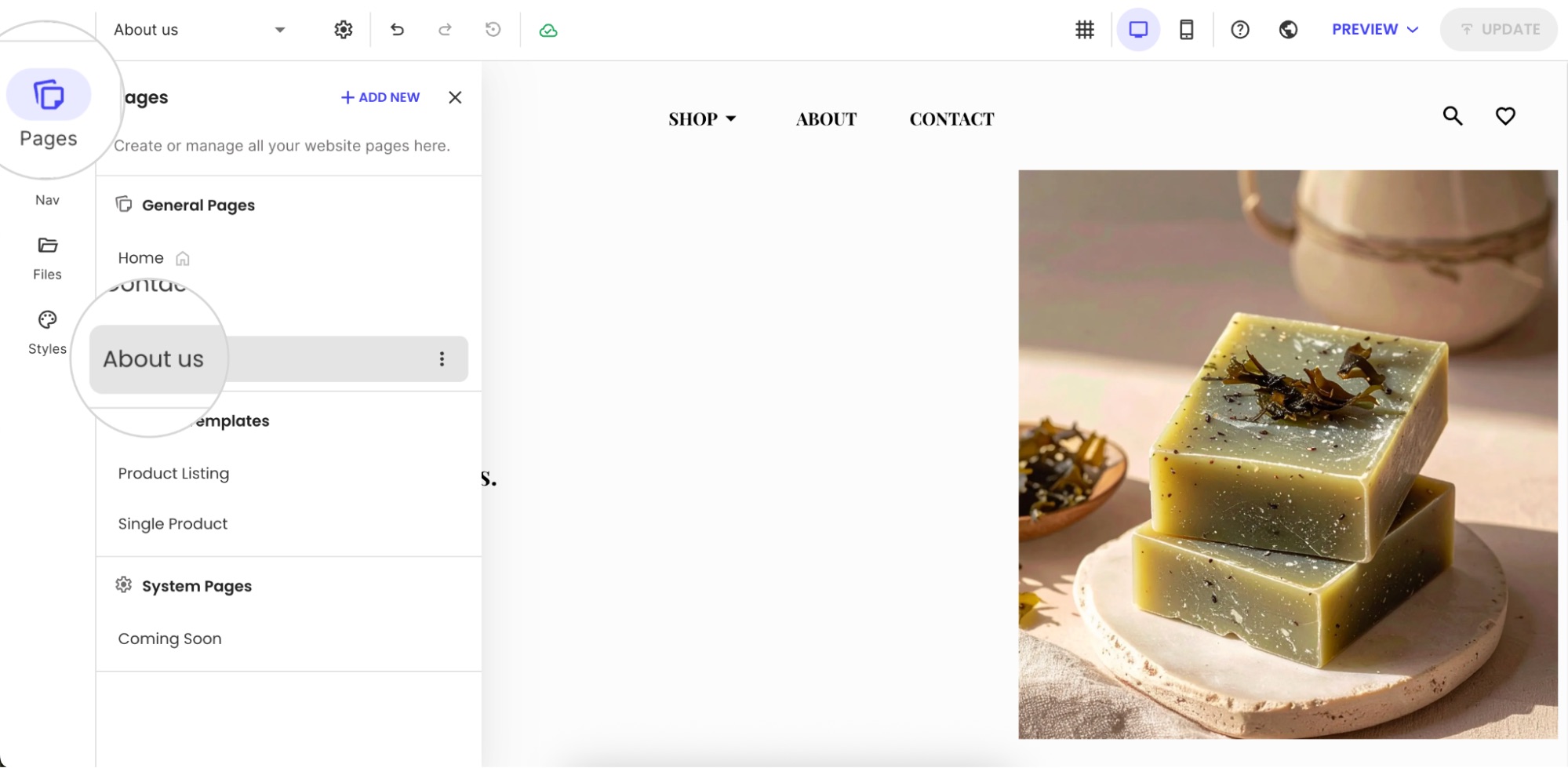
Task: Click System Pages section header
Action: 197,586
